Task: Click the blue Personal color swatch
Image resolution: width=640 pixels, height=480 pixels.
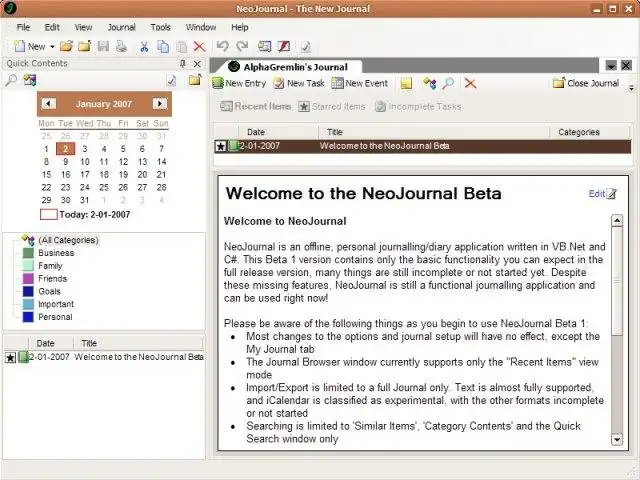Action: click(x=28, y=317)
